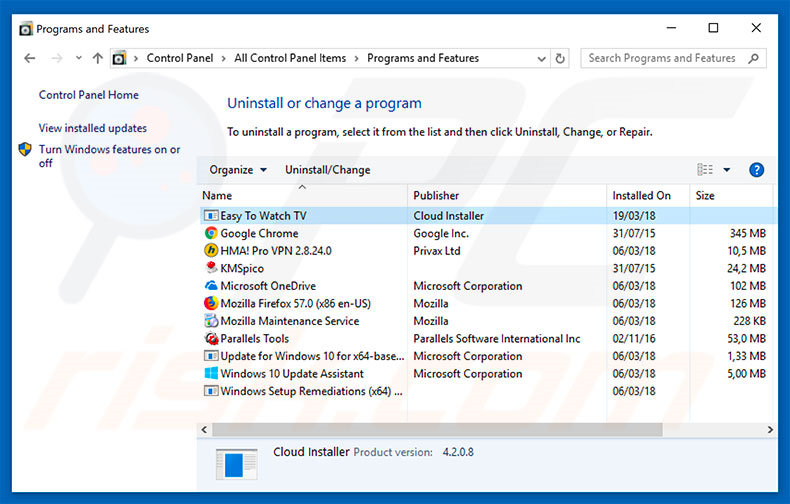Select the Mozilla Firefox 57.0 entry icon
790x504 pixels.
tap(211, 304)
